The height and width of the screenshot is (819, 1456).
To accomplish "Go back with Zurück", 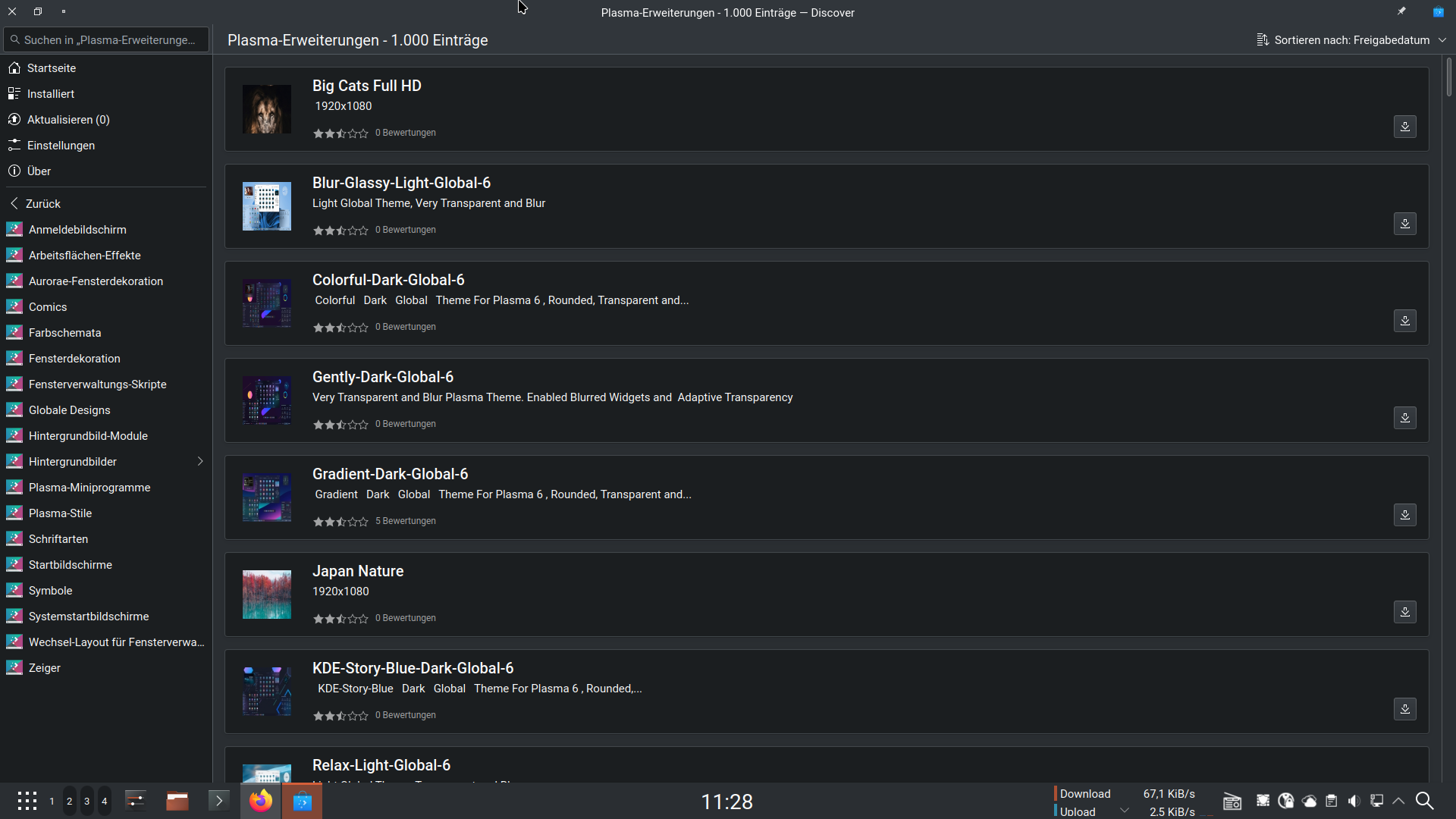I will point(106,204).
